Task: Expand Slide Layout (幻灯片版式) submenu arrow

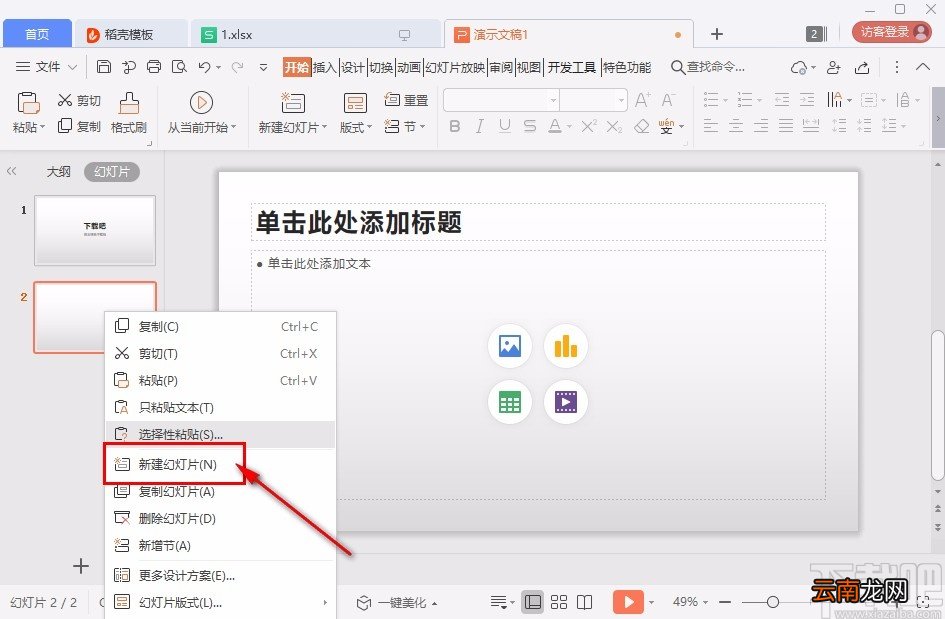Action: [x=325, y=602]
